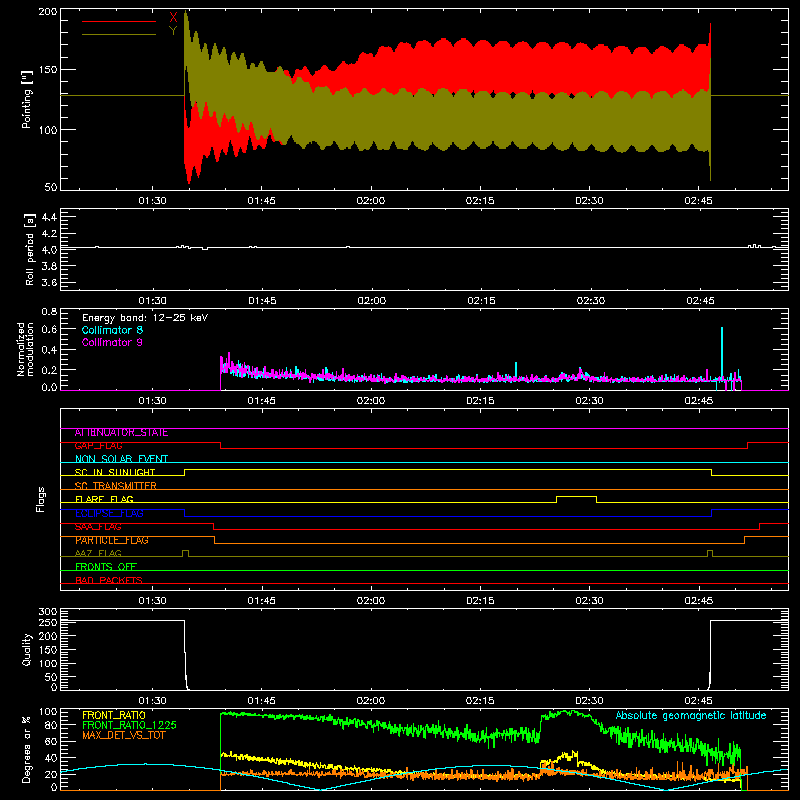Screen dimensions: 800x800
Task: Click the '200' tick on Pointing axis
Action: [48, 11]
